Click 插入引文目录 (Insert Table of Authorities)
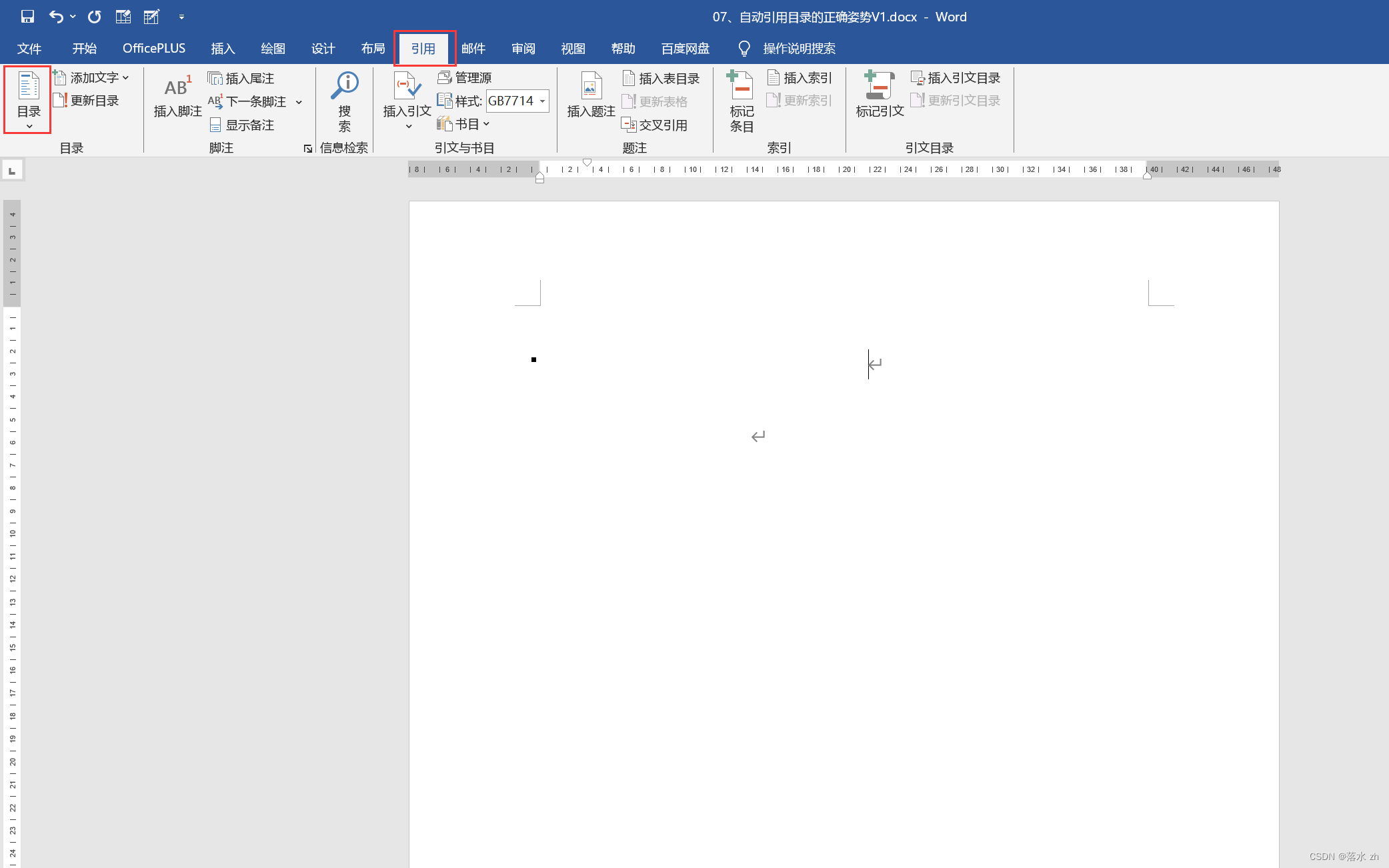Viewport: 1389px width, 868px height. click(x=956, y=78)
